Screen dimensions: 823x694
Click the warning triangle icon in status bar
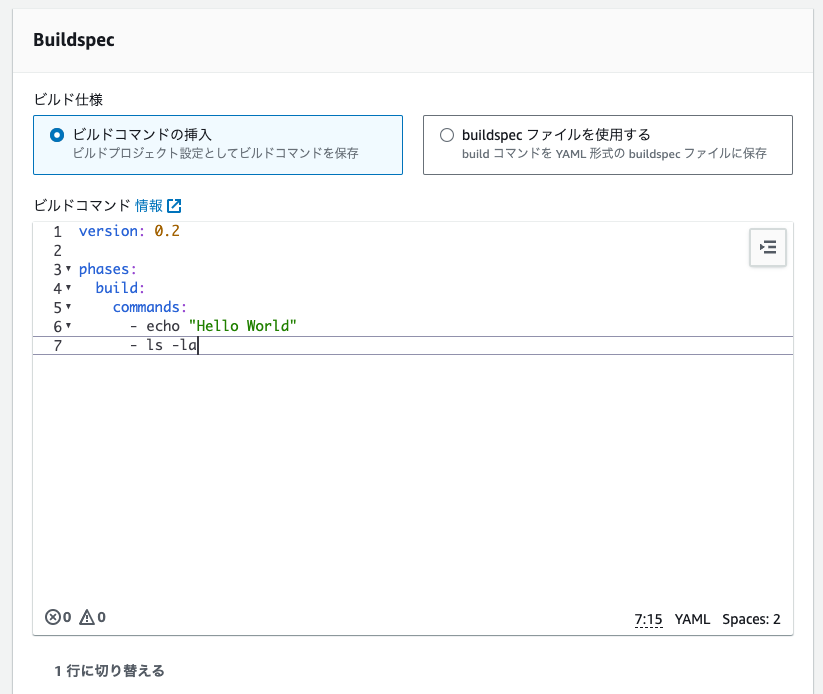click(87, 617)
